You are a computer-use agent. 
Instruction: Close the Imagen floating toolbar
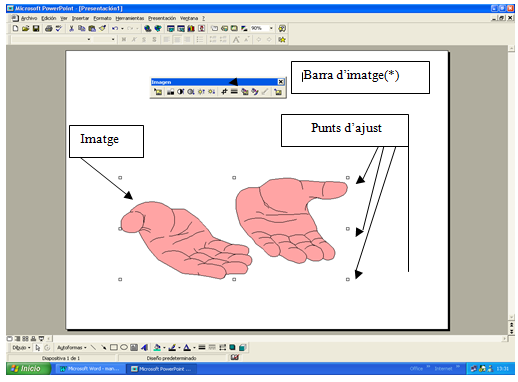(281, 82)
